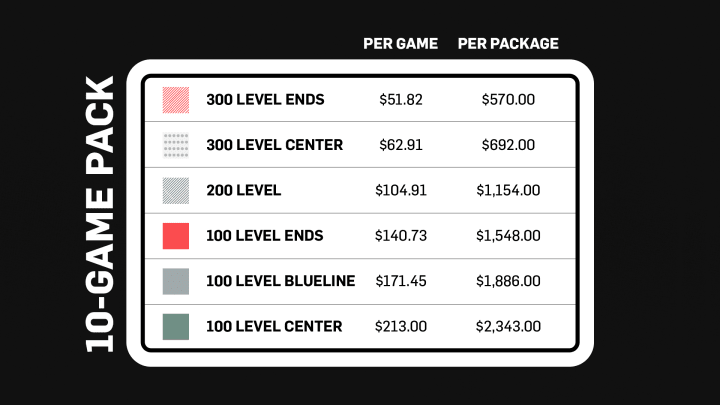The image size is (720, 405).
Task: Select the 300 LEVEL CENTER label
Action: pyautogui.click(x=274, y=145)
